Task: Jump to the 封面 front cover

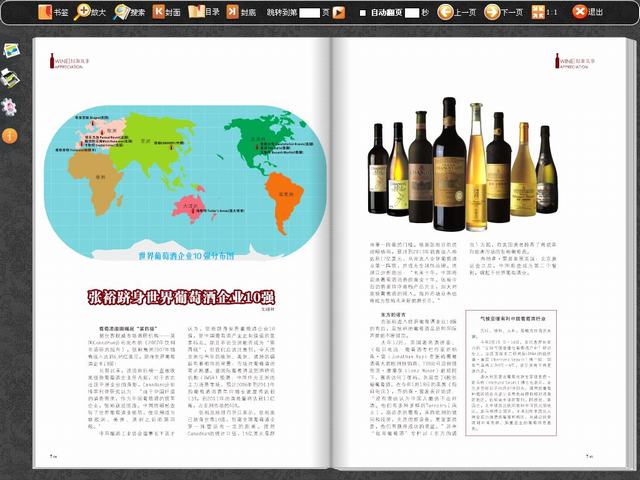Action: pyautogui.click(x=167, y=12)
